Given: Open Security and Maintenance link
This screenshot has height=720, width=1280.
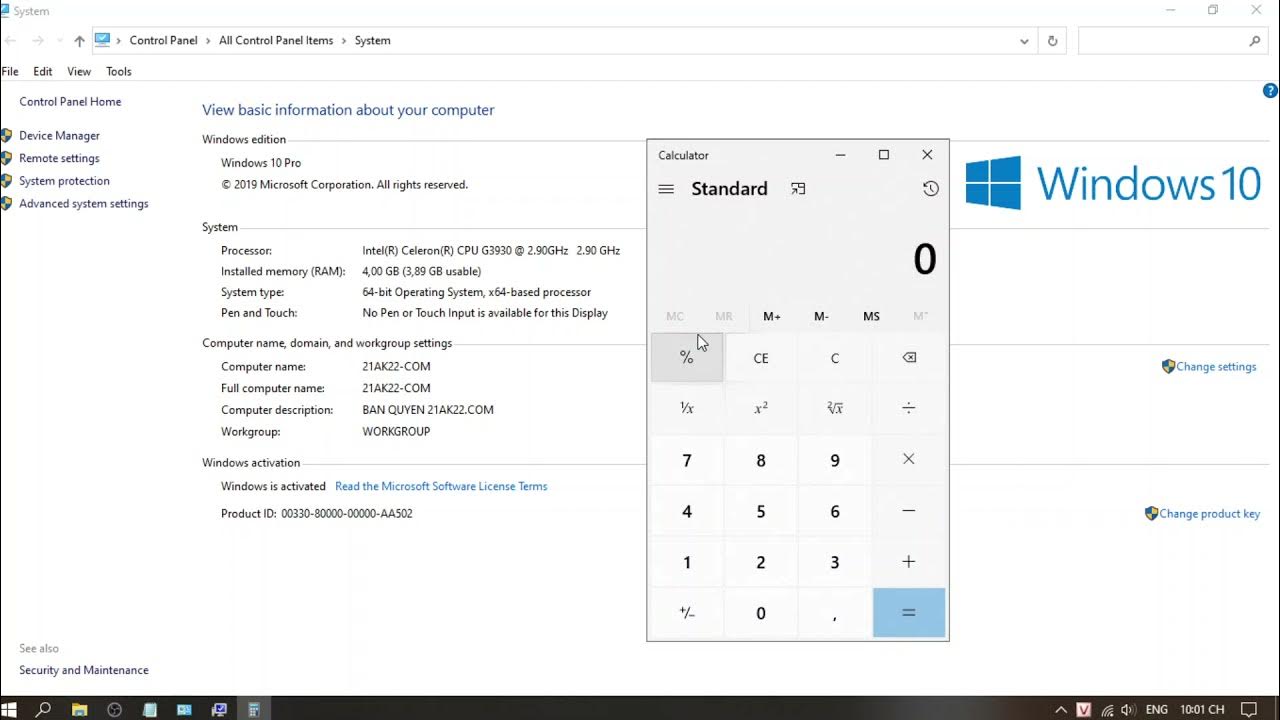Looking at the screenshot, I should (x=84, y=670).
